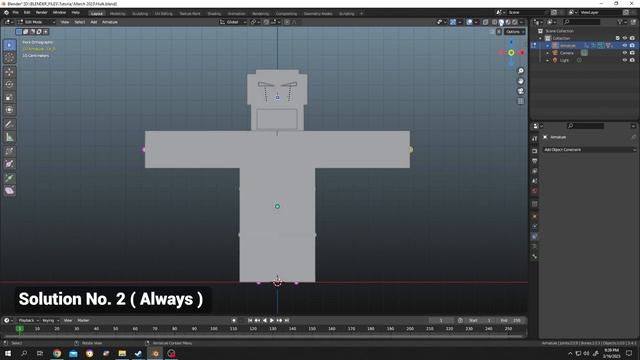Open the Edit Mode dropdown
The width and height of the screenshot is (640, 360).
tap(36, 22)
